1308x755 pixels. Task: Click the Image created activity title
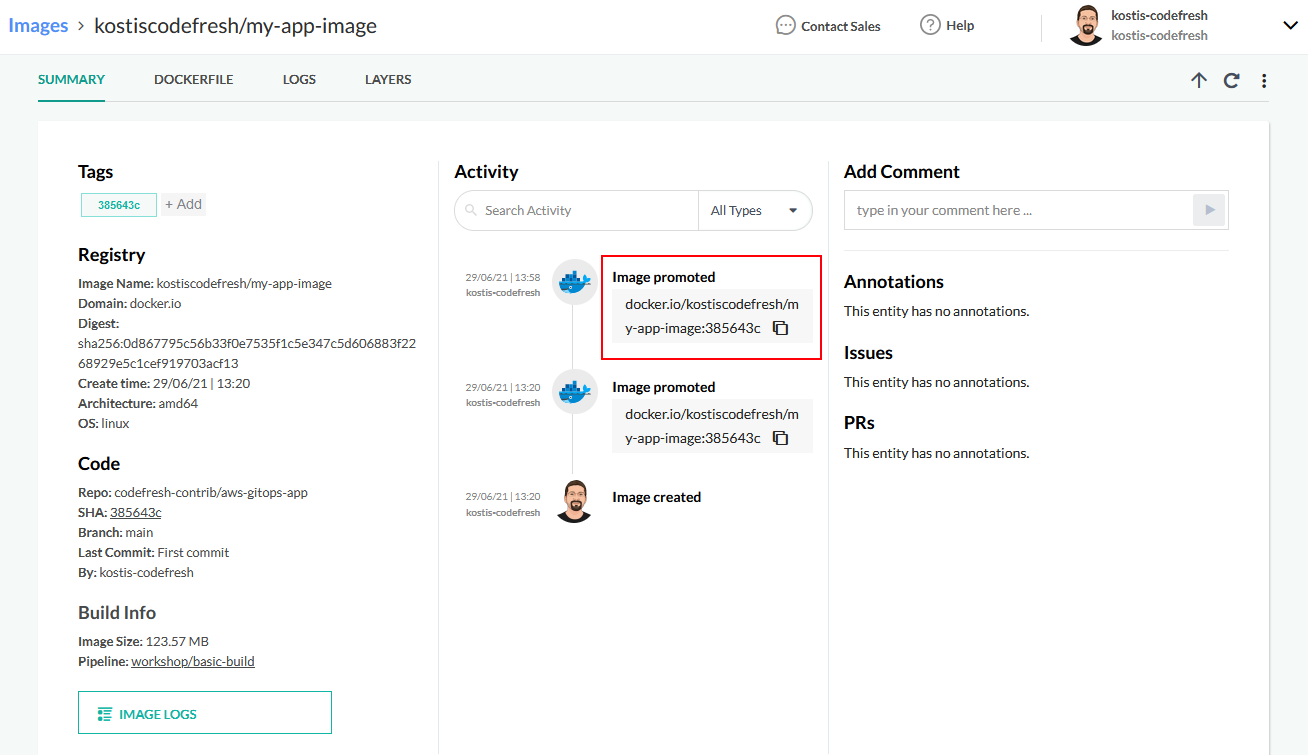tap(657, 497)
